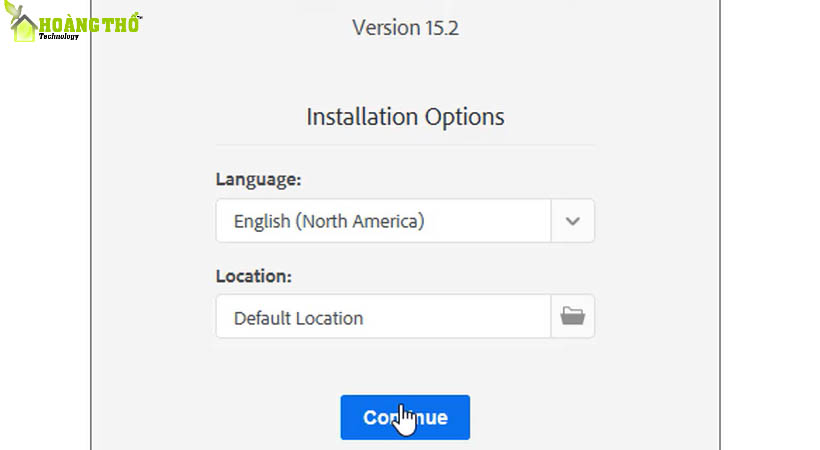Click the Hoàng Thổ house logo icon
This screenshot has height=450, width=820.
click(24, 28)
